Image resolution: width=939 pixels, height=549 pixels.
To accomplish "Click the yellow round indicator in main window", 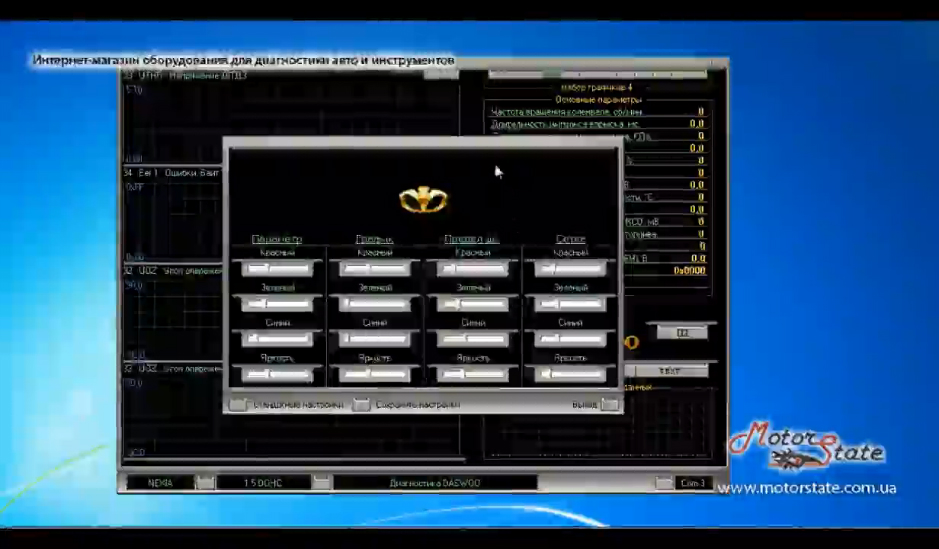I will click(632, 342).
